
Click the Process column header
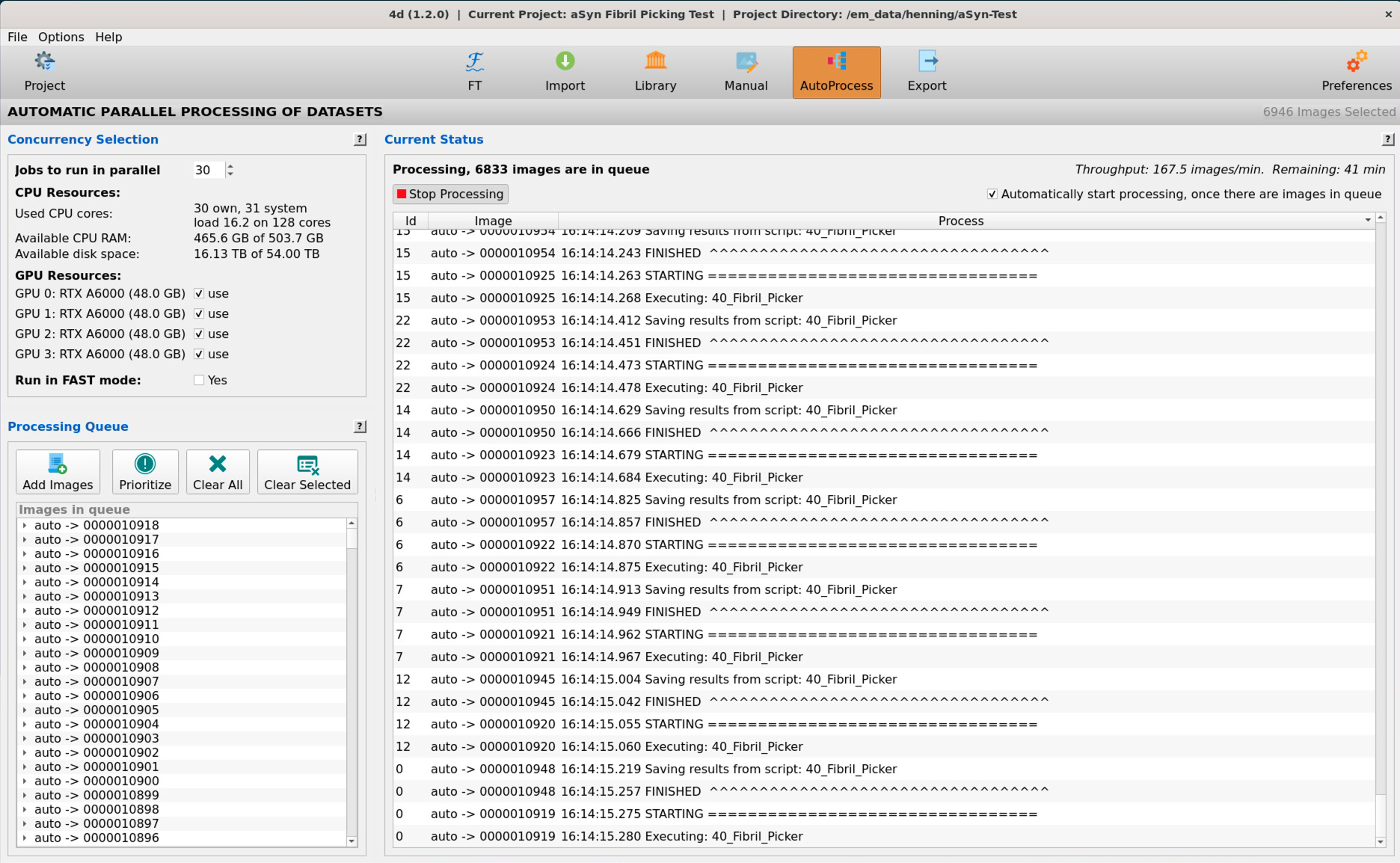tap(961, 221)
